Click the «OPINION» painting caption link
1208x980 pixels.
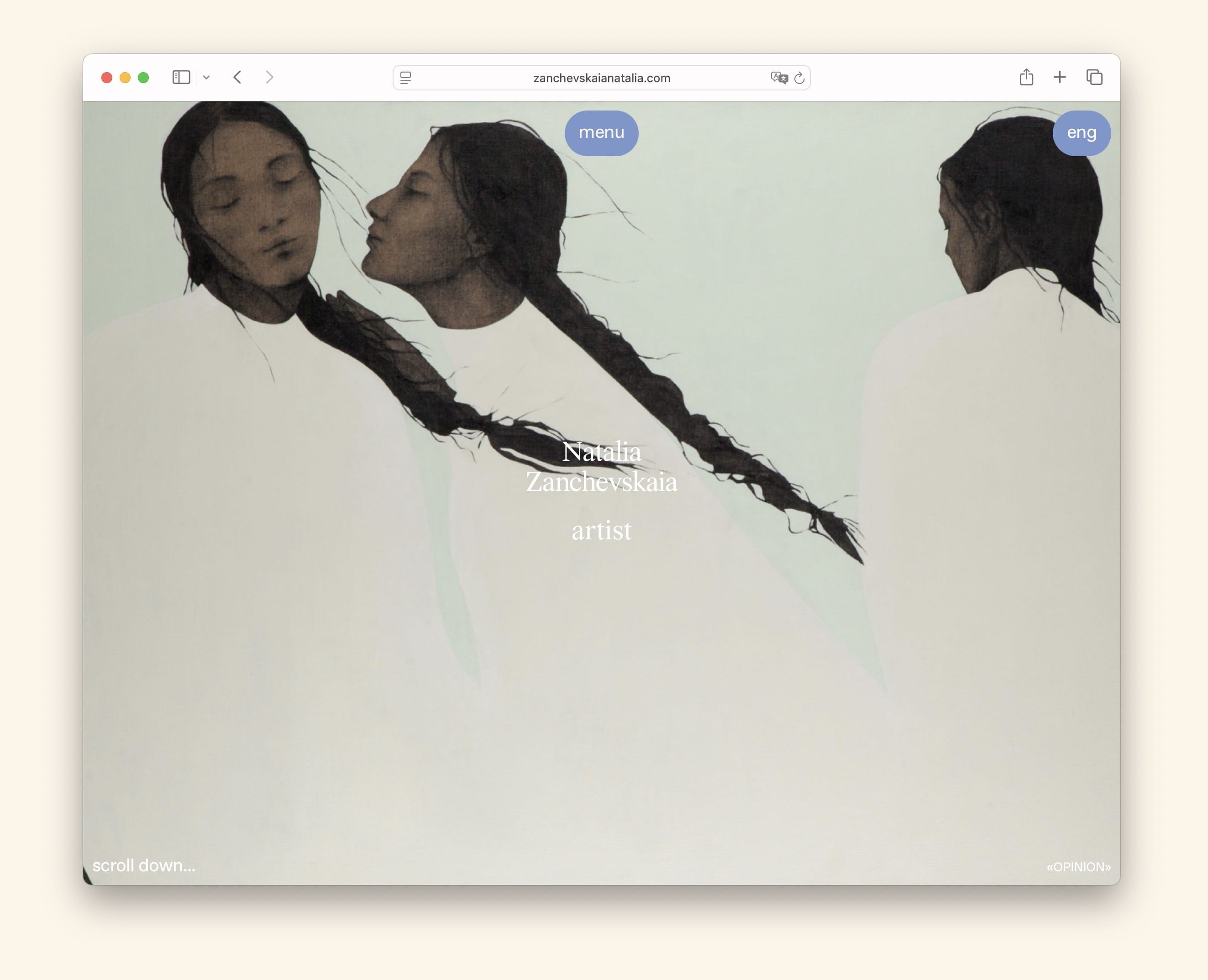[1078, 867]
